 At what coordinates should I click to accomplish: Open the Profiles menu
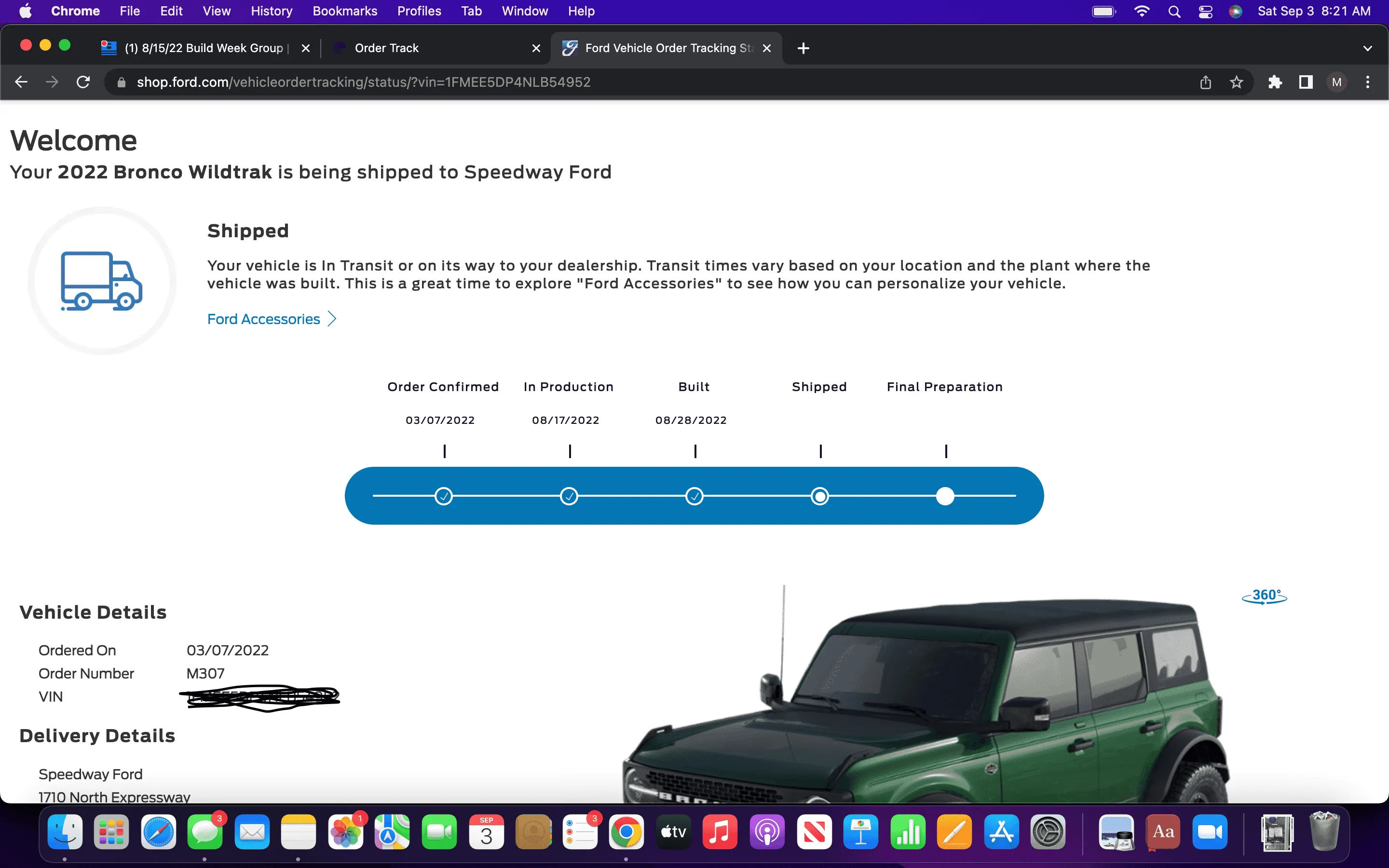(419, 11)
